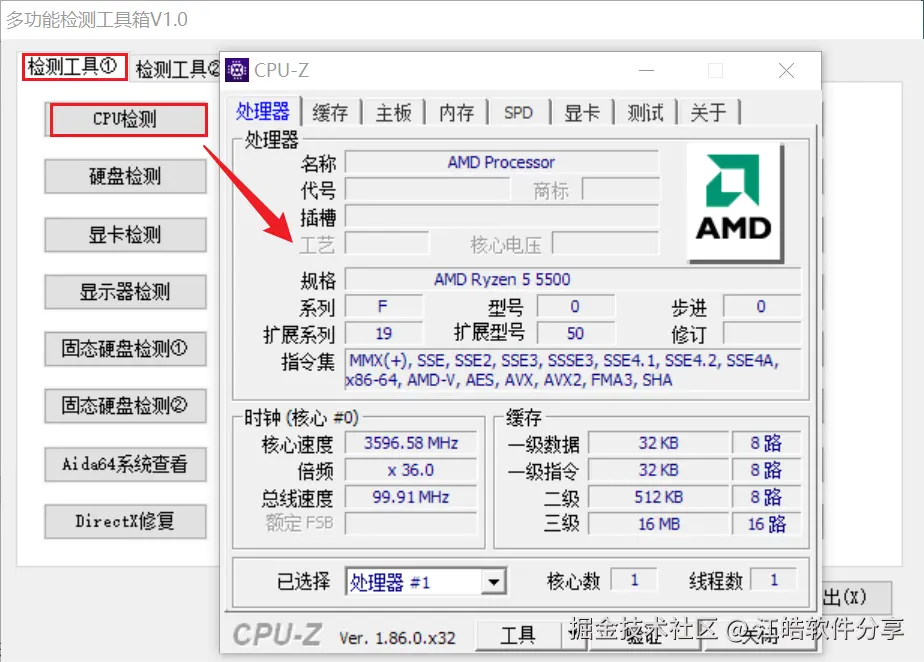Click the 显示器检测 button
The image size is (924, 662).
[x=126, y=292]
